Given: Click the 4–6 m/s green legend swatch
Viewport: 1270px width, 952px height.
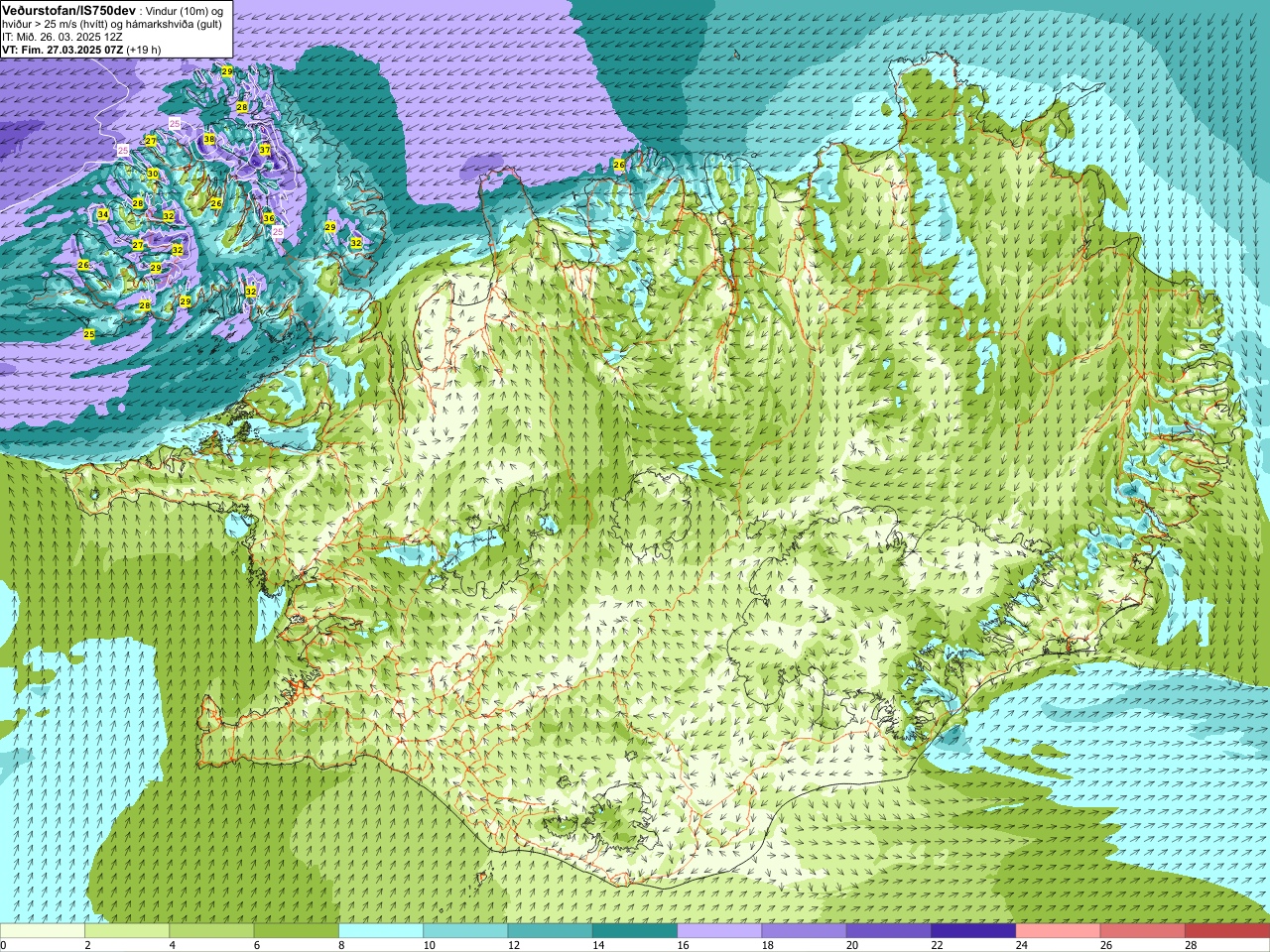Looking at the screenshot, I should click(x=211, y=931).
